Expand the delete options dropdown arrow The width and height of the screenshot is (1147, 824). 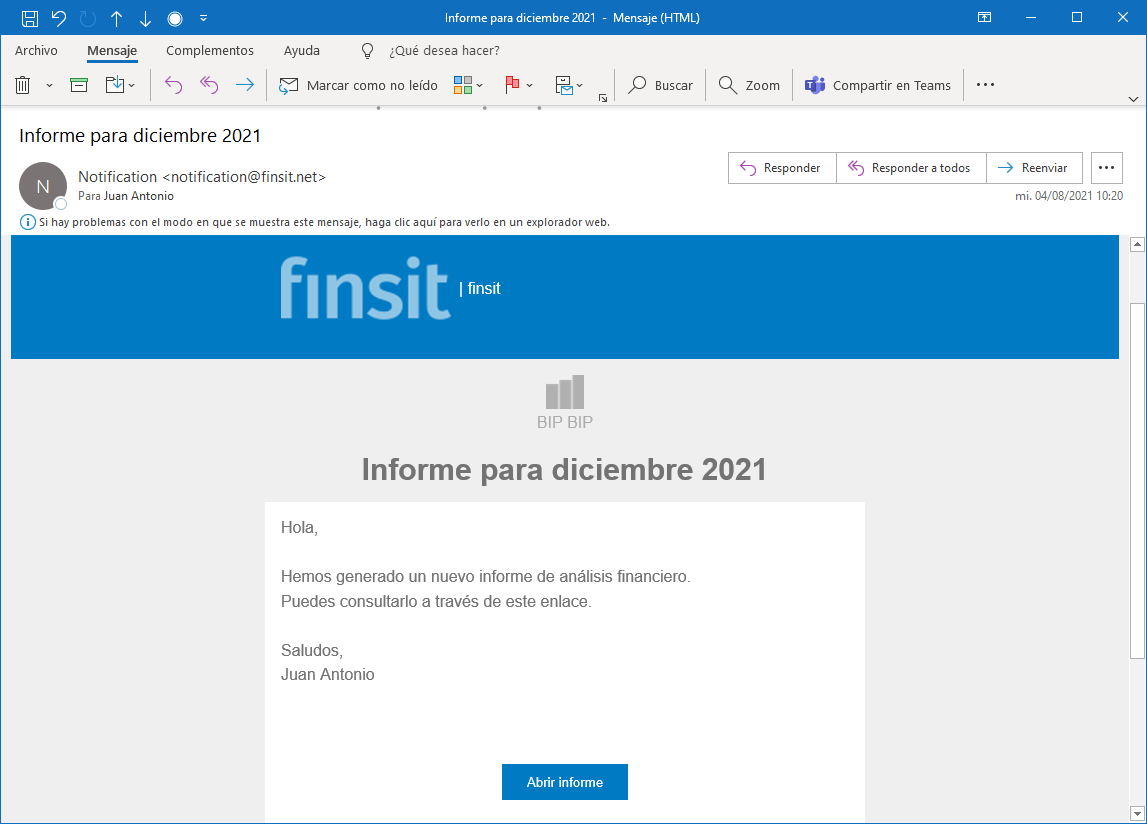pyautogui.click(x=49, y=86)
